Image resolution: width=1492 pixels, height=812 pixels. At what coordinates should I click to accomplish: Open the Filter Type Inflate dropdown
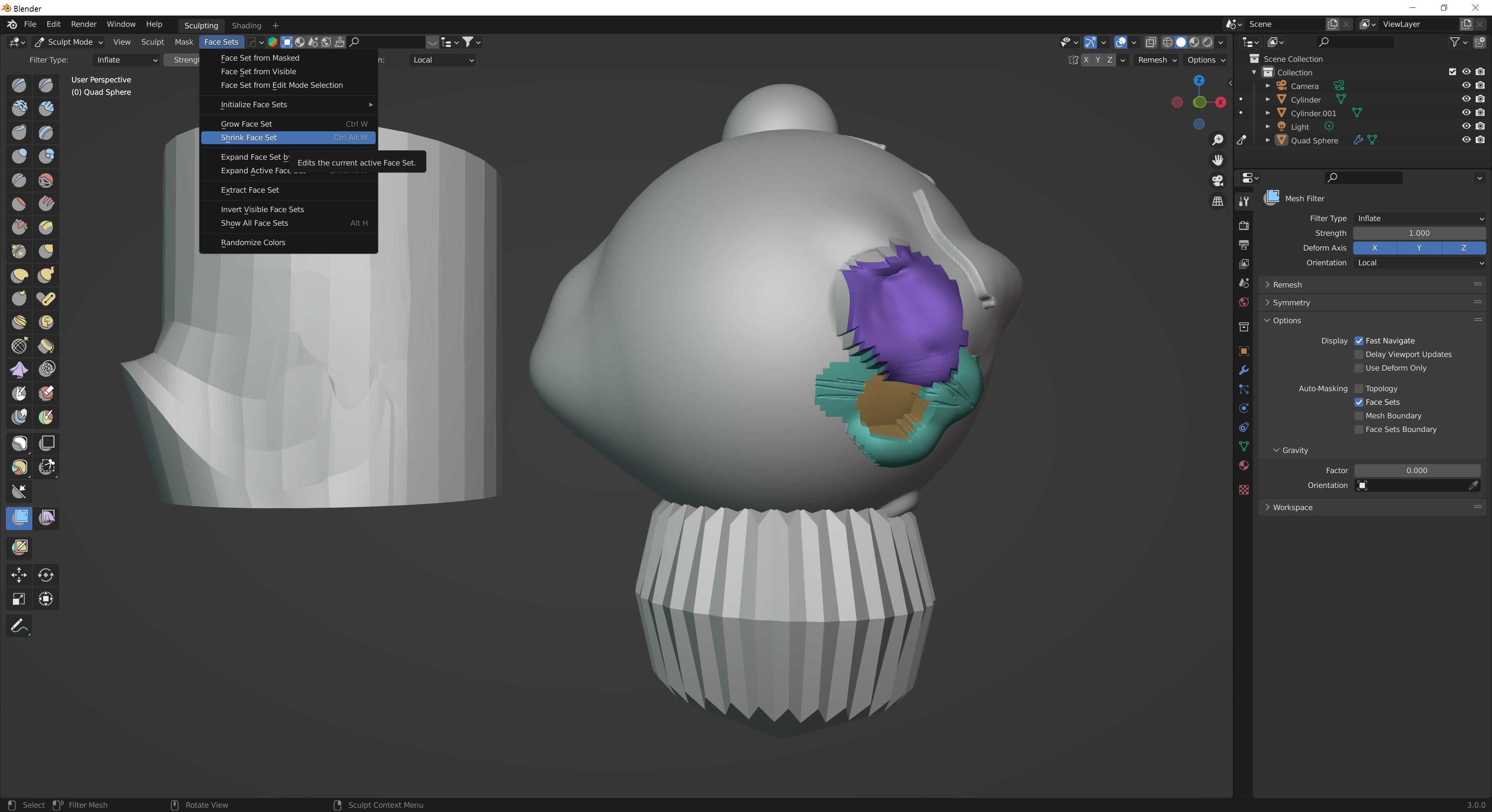1419,218
